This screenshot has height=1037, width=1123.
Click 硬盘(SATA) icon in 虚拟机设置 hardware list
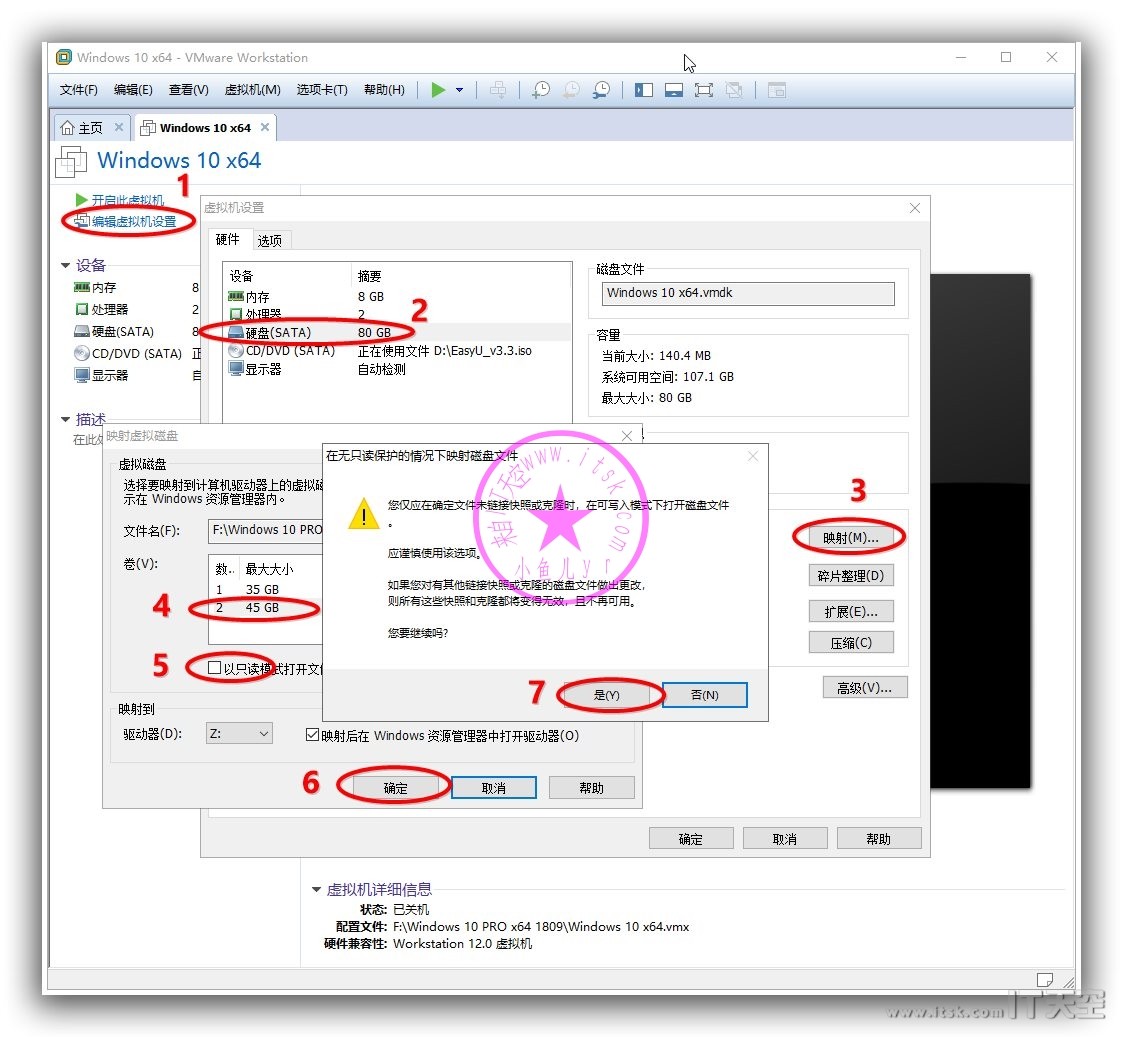[x=236, y=332]
